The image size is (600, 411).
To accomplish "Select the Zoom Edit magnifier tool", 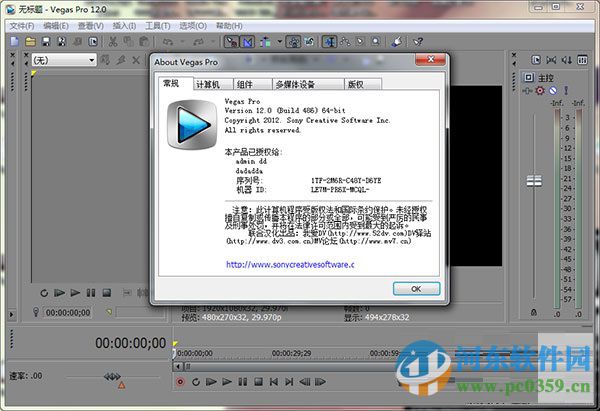I will (376, 41).
